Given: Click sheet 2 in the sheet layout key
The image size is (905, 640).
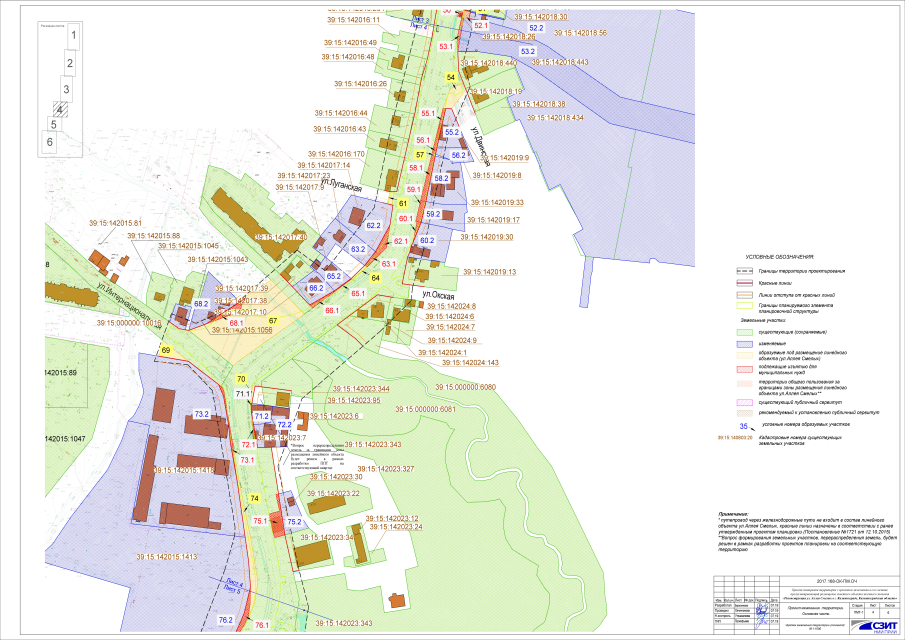Looking at the screenshot, I should point(70,64).
